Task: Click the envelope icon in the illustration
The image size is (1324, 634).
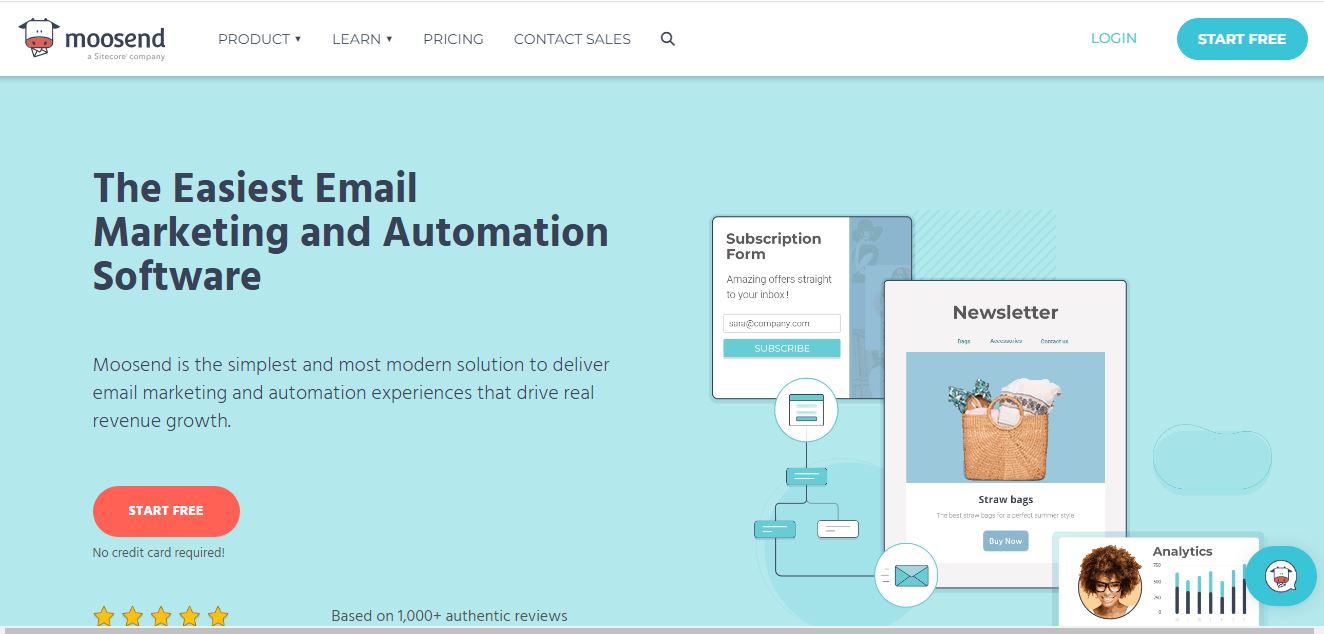Action: click(x=906, y=576)
